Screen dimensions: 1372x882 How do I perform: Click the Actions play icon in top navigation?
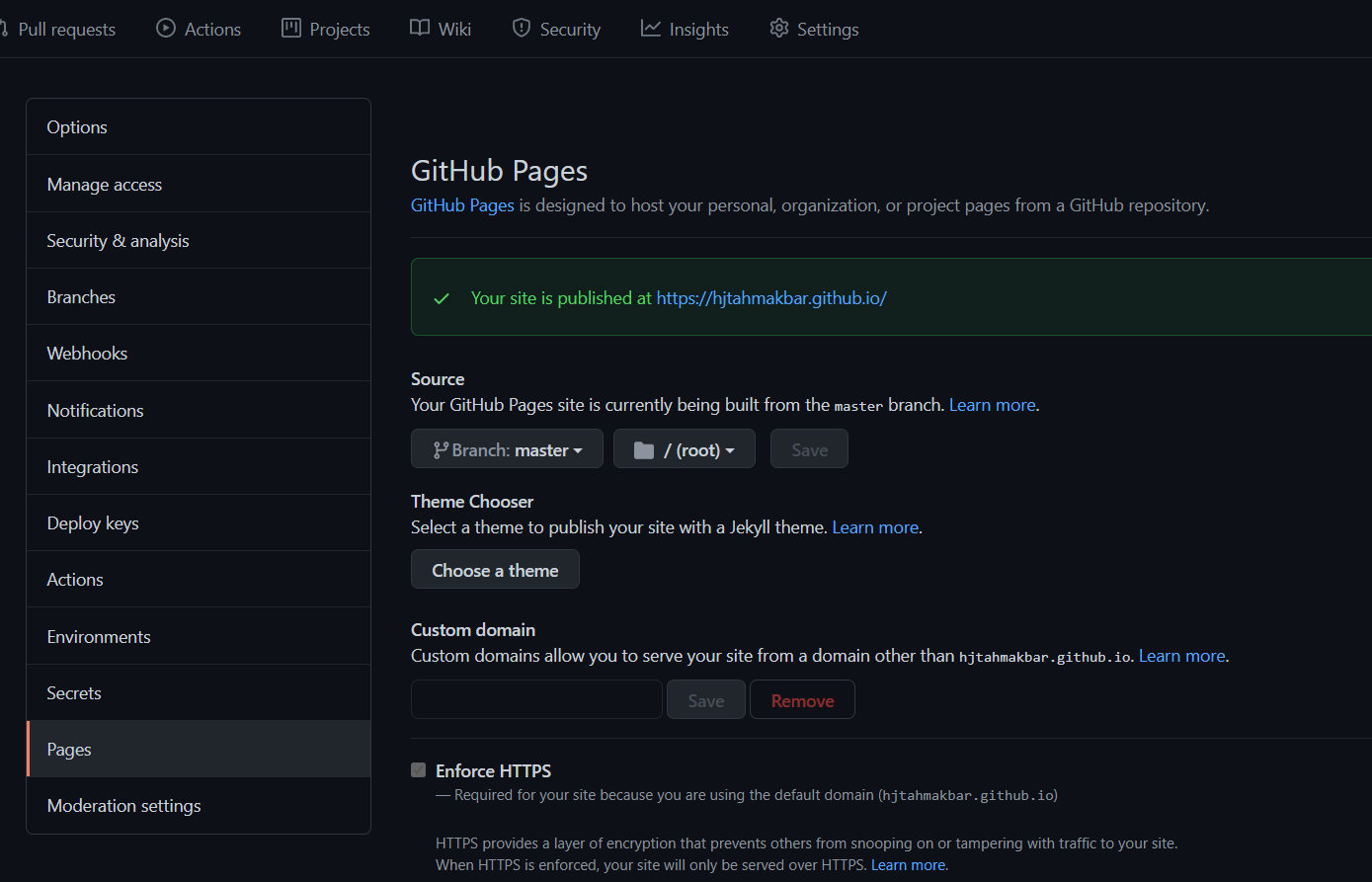[x=166, y=29]
